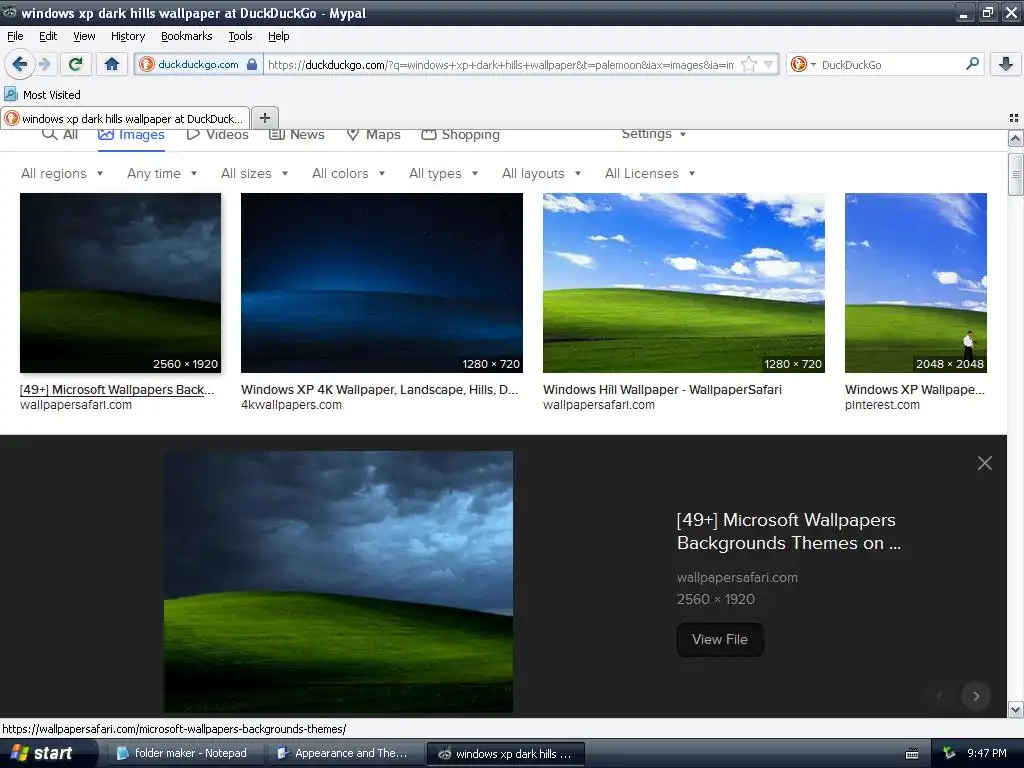Select the dark stormy hill 2560 × 1920 thumbnail
The image size is (1024, 768).
(121, 283)
